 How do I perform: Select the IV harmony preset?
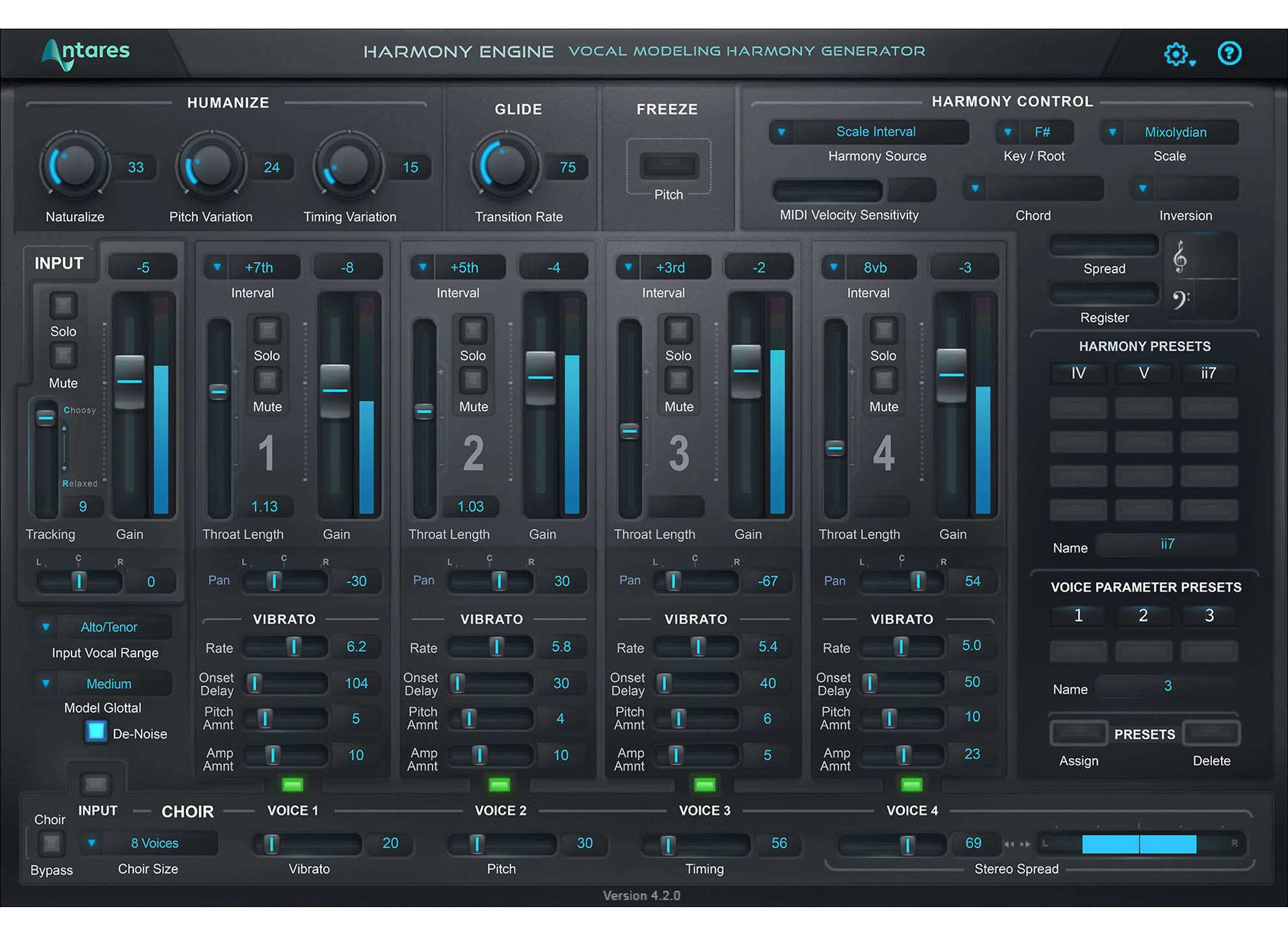[1078, 373]
